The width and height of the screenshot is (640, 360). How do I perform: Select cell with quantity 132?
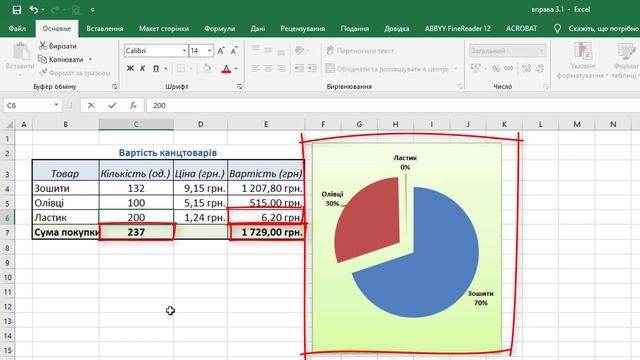(136, 188)
